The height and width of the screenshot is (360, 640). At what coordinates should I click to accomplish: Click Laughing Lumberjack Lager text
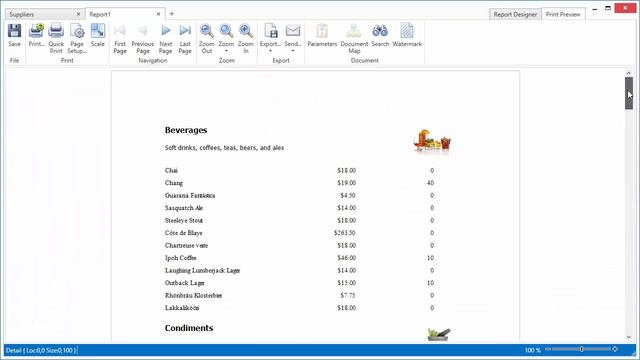pos(202,271)
